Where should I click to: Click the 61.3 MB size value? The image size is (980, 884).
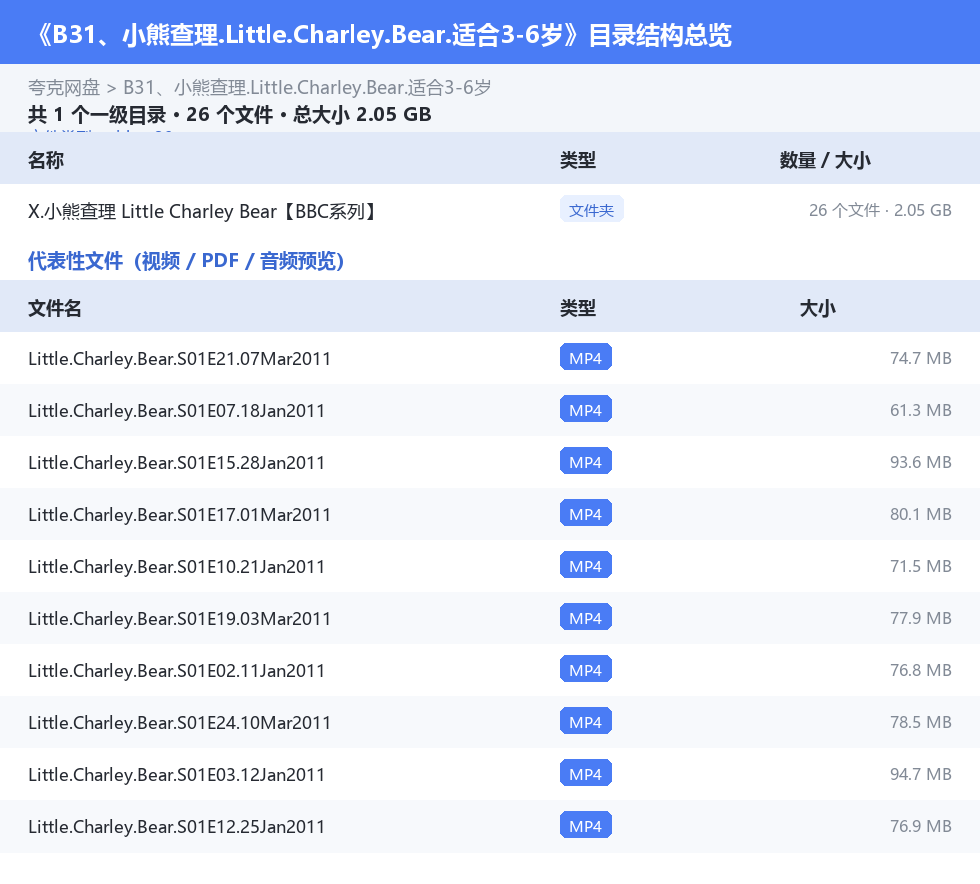(921, 409)
